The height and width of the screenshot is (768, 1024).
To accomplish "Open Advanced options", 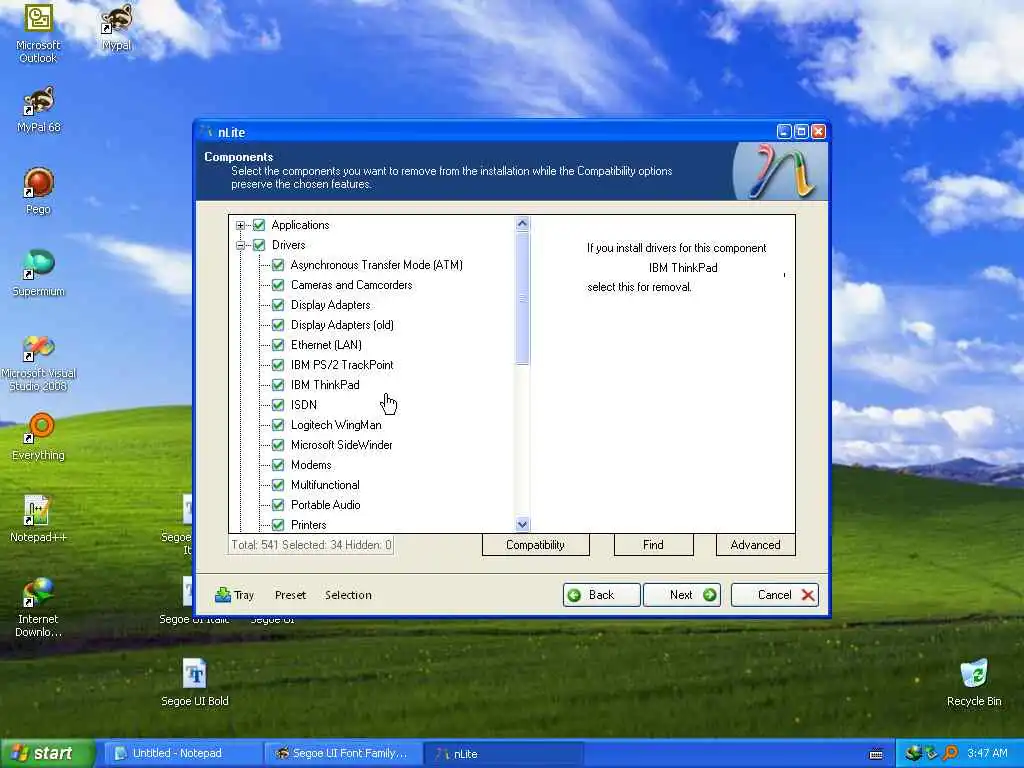I will (x=756, y=545).
